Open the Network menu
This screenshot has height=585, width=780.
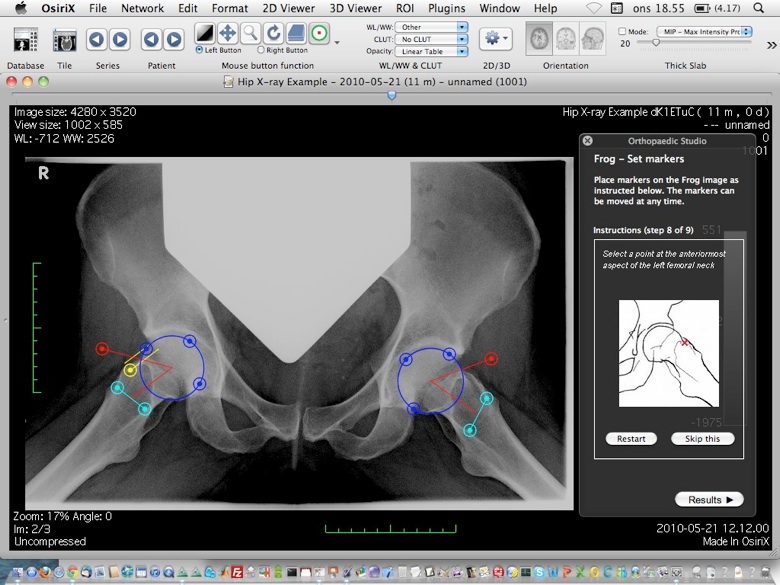click(x=142, y=8)
